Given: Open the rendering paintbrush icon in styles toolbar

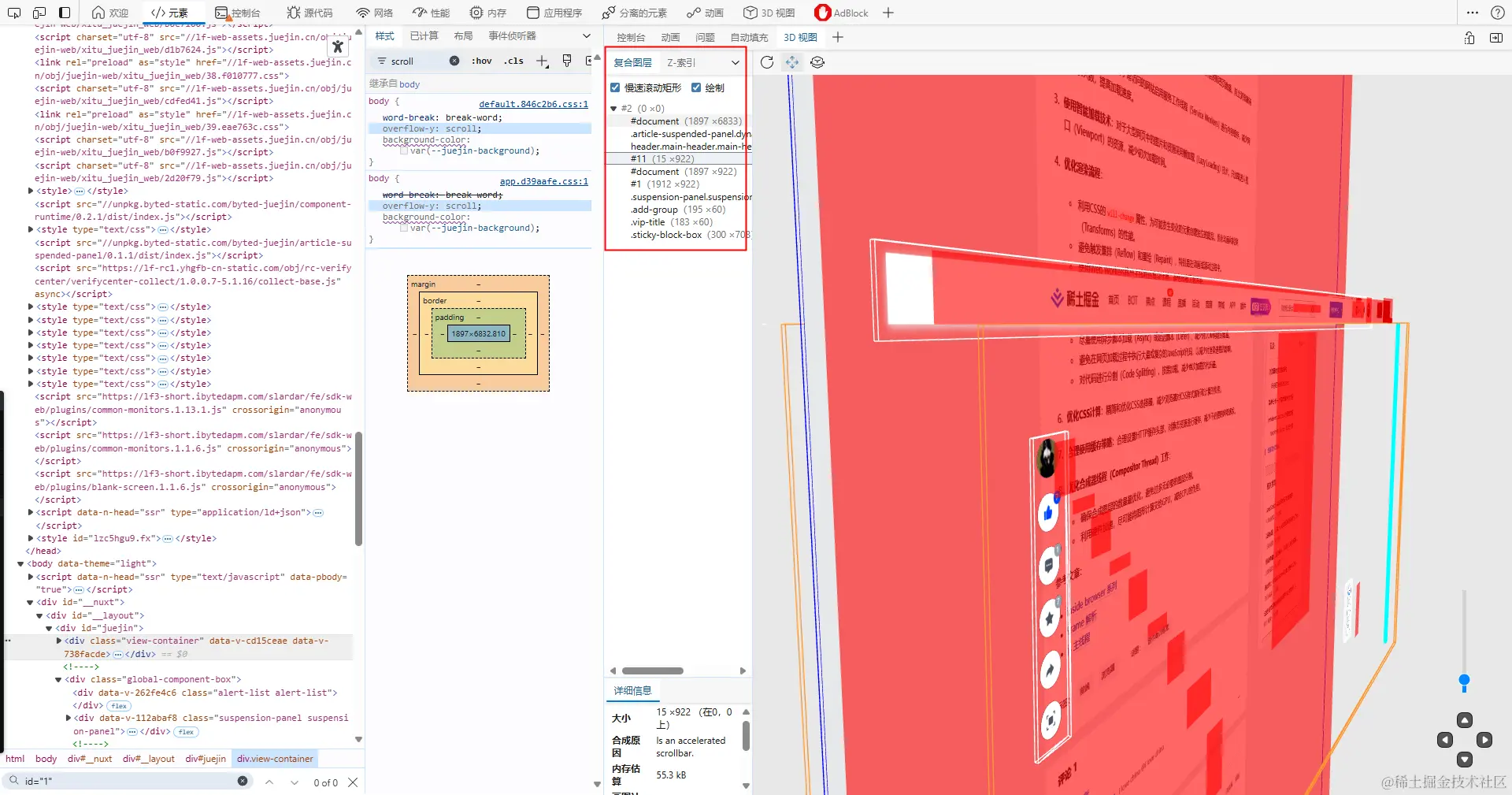Looking at the screenshot, I should pyautogui.click(x=567, y=61).
